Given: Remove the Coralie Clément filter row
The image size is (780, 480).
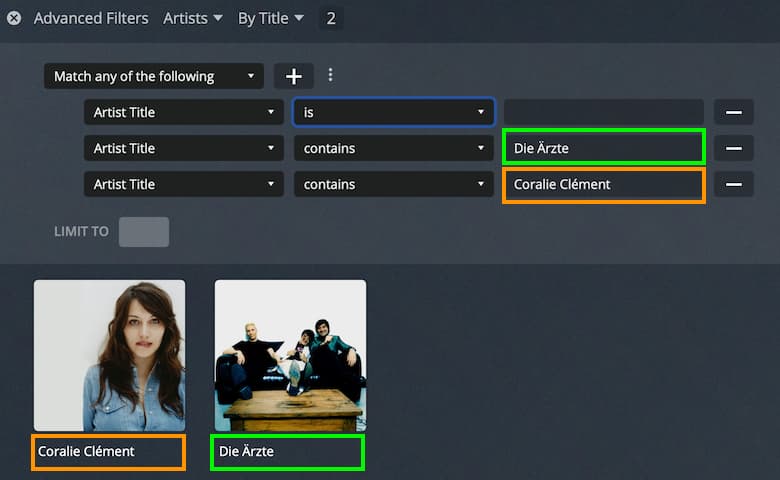Looking at the screenshot, I should [734, 184].
